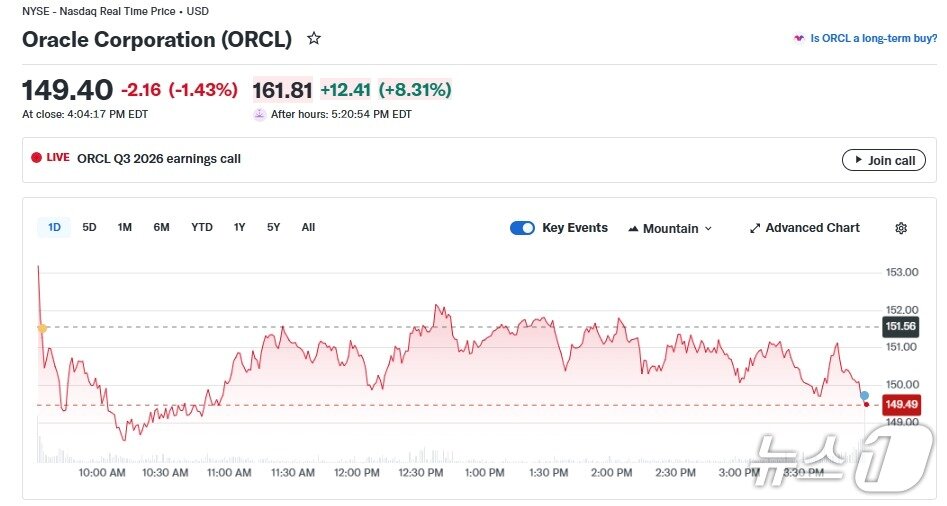
Task: Switch to the 5D time range
Action: [89, 227]
